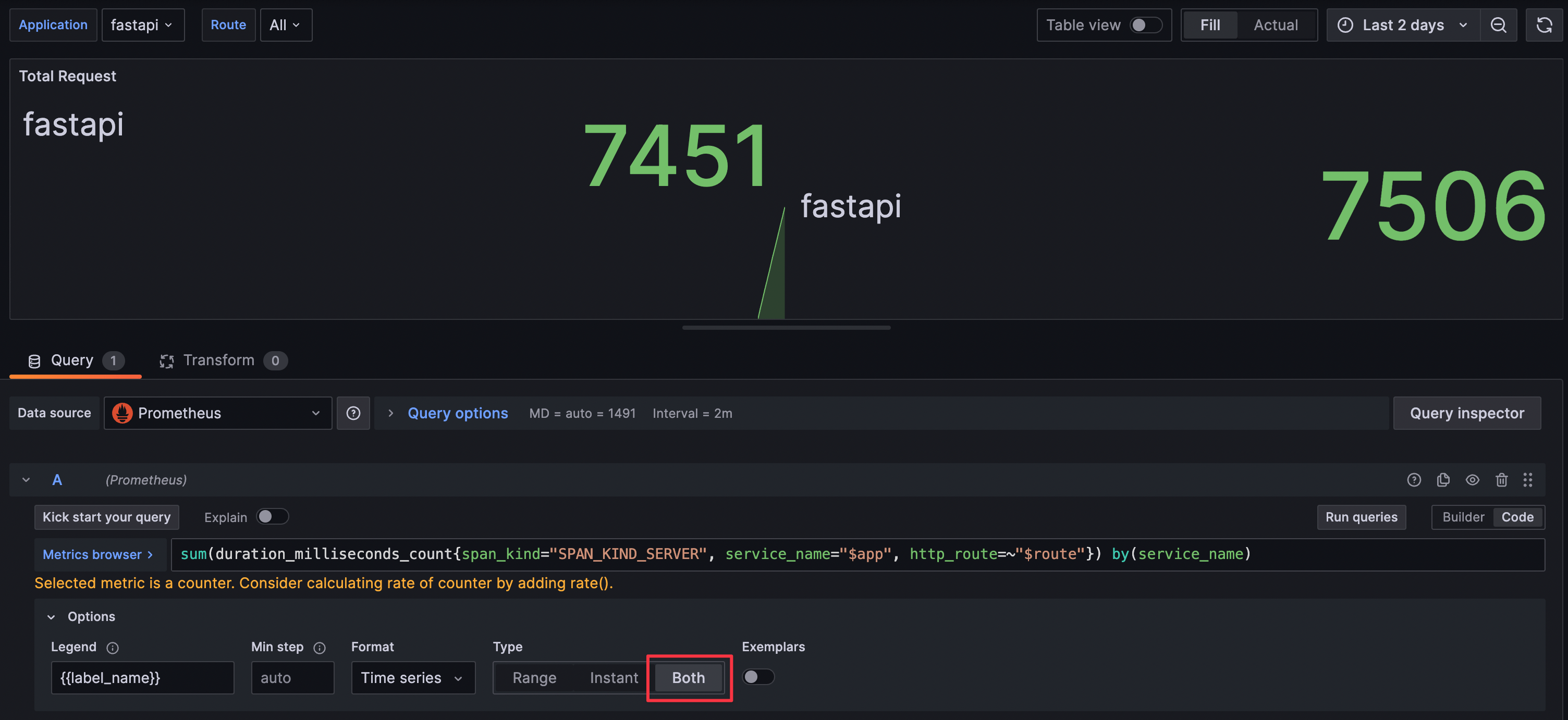The height and width of the screenshot is (720, 1568).
Task: Expand the Query options section
Action: coord(457,414)
